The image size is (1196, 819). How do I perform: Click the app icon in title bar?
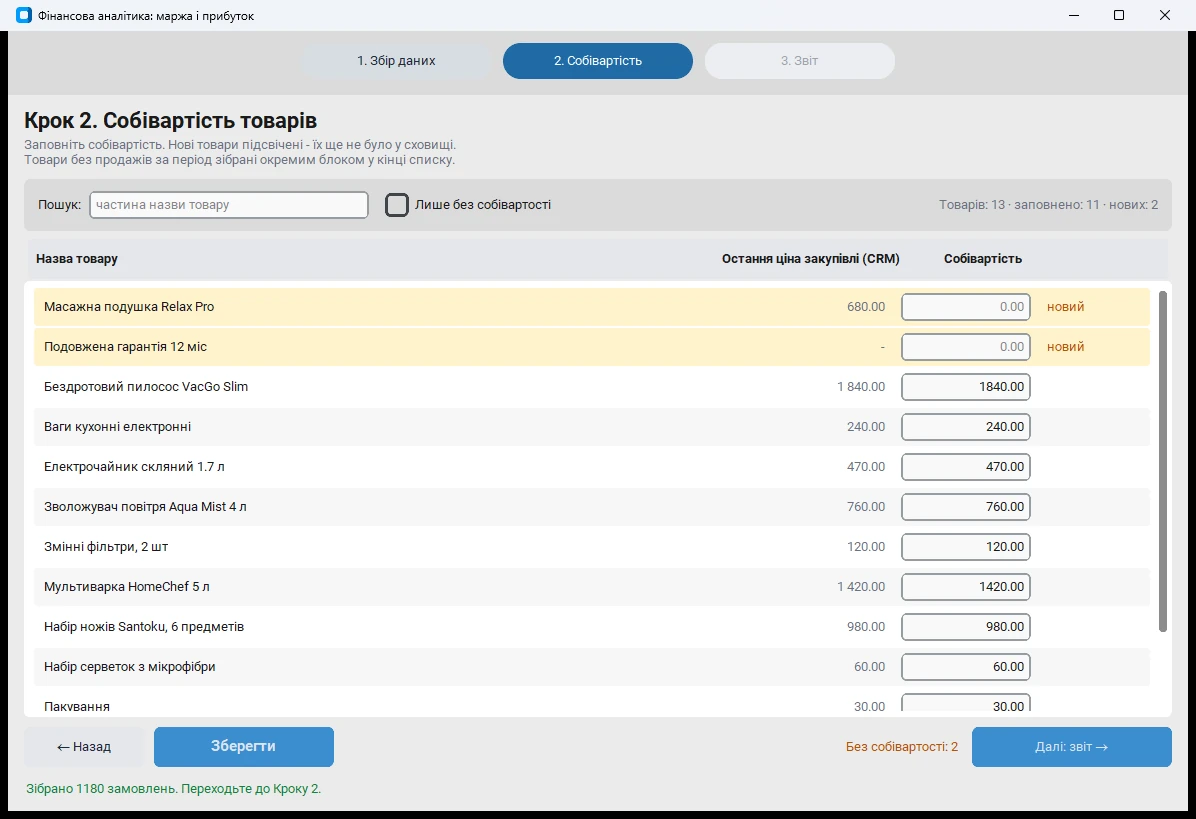(x=24, y=15)
